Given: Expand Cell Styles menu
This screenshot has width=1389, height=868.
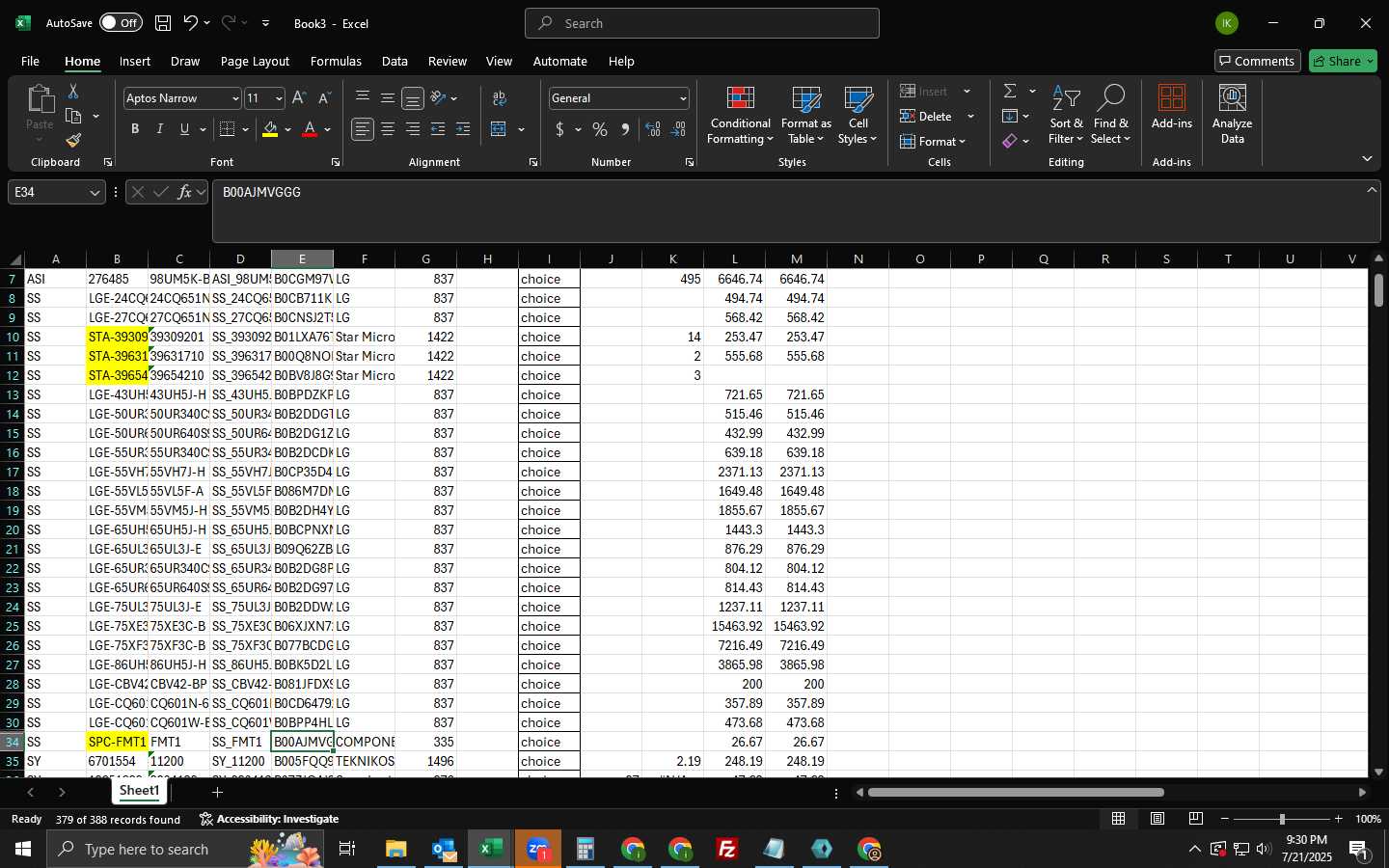Looking at the screenshot, I should coord(858,116).
